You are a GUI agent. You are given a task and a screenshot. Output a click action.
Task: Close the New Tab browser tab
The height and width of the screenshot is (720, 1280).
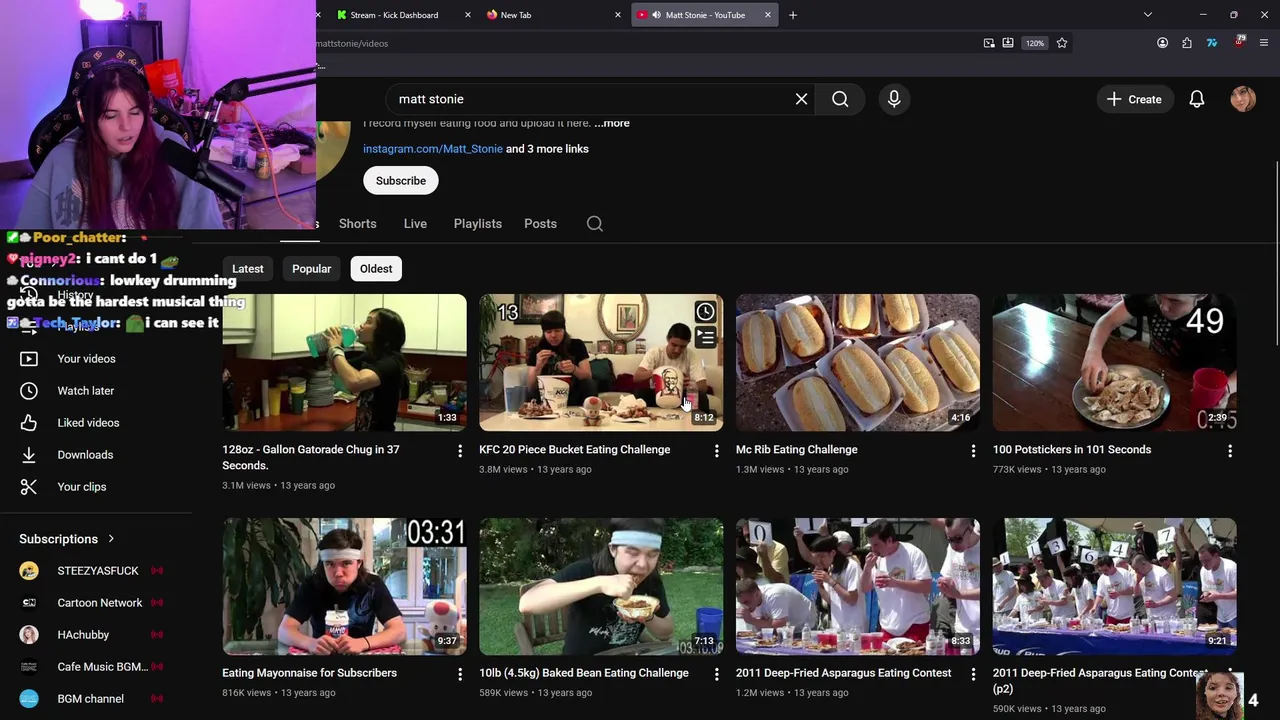(x=617, y=15)
